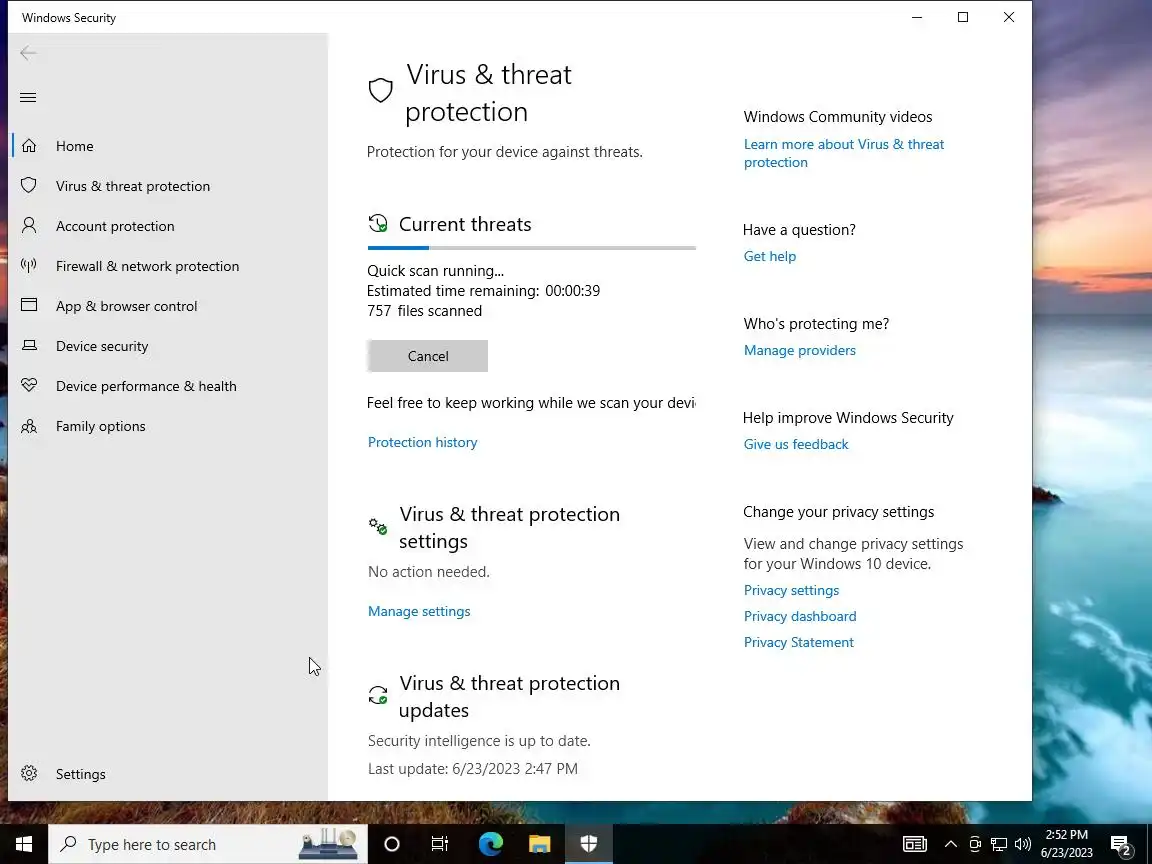1152x864 pixels.
Task: Click the Get help link
Action: (x=769, y=256)
